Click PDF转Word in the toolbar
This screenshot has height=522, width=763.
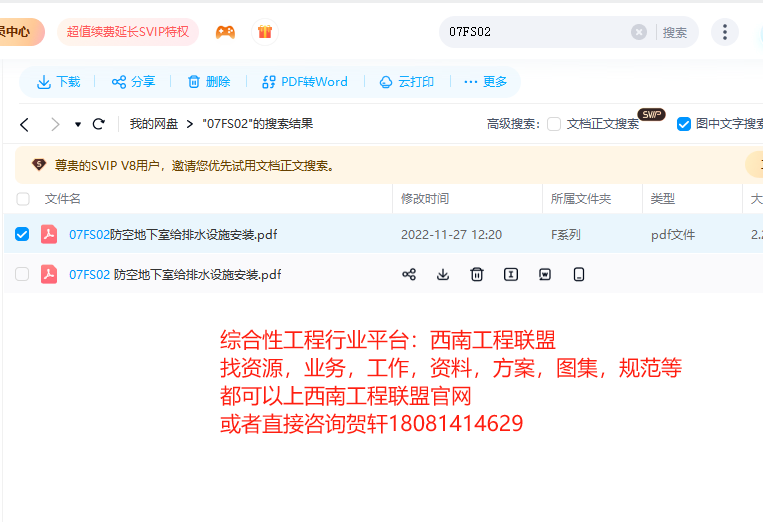tap(304, 82)
